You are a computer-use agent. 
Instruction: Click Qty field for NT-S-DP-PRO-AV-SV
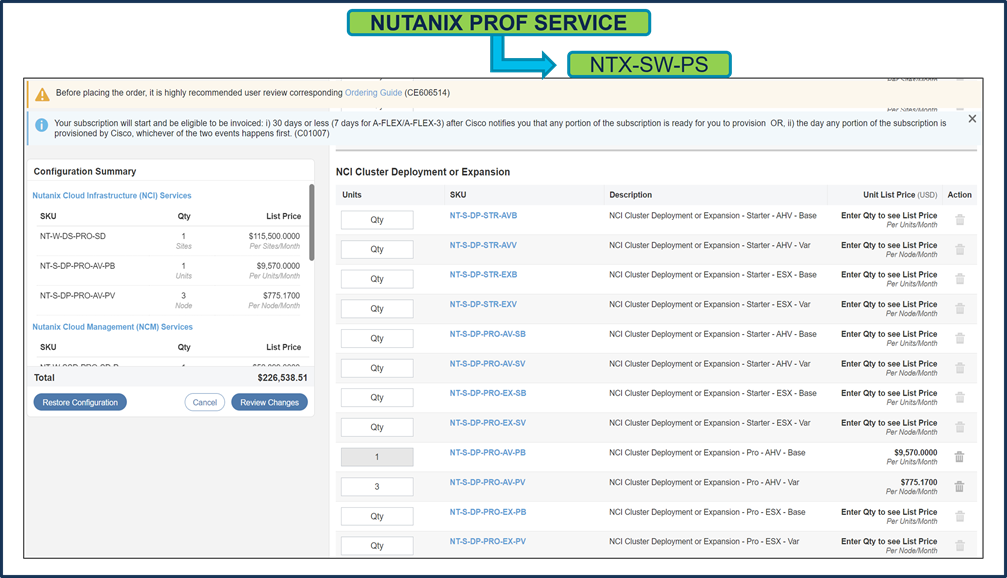pos(377,368)
